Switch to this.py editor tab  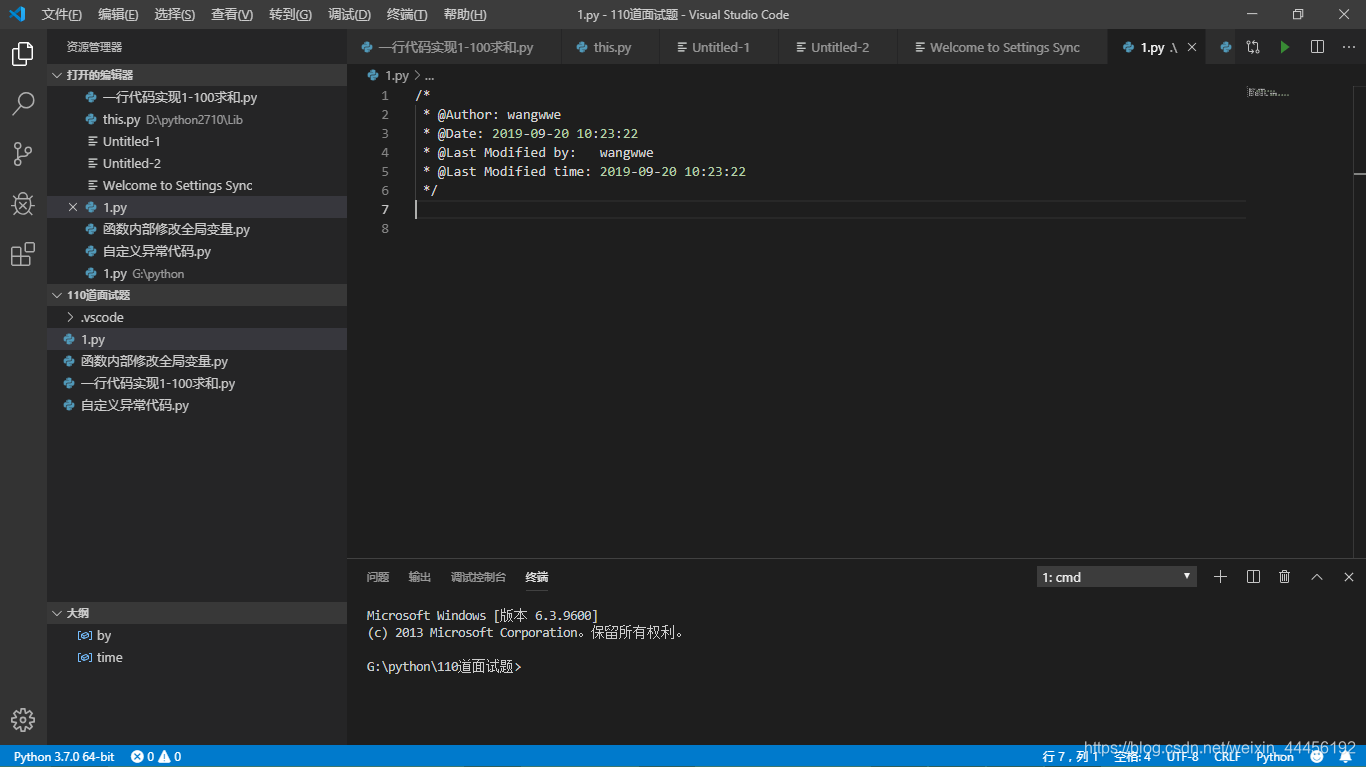click(612, 47)
